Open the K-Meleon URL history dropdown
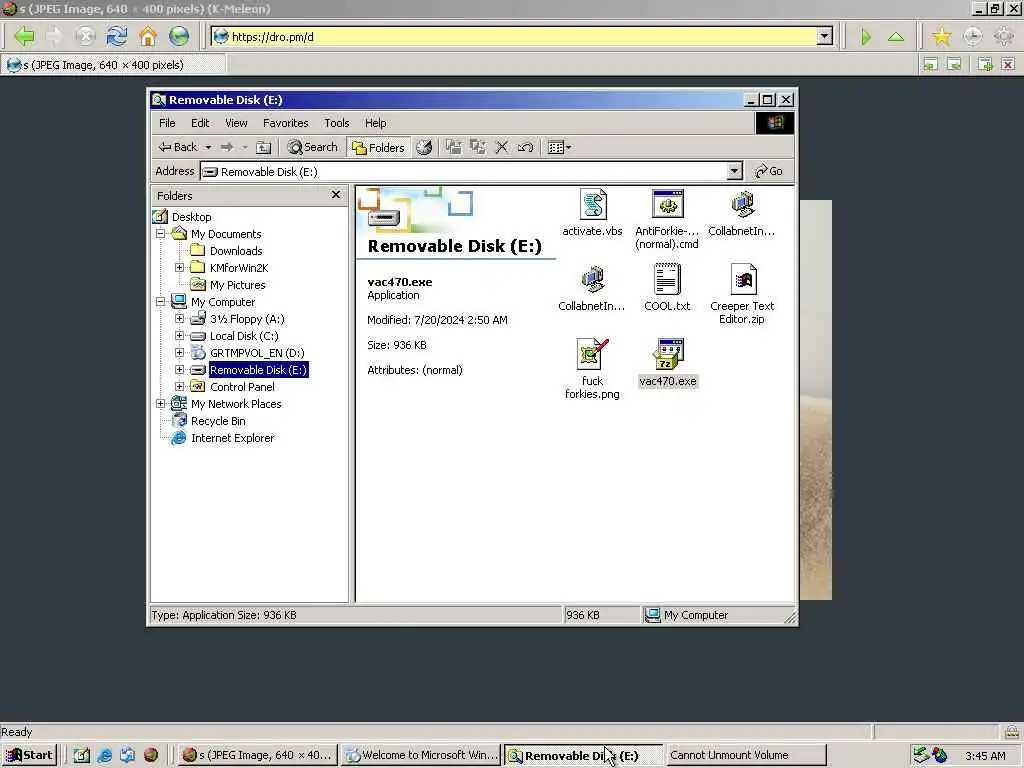Viewport: 1024px width, 768px height. coord(825,37)
